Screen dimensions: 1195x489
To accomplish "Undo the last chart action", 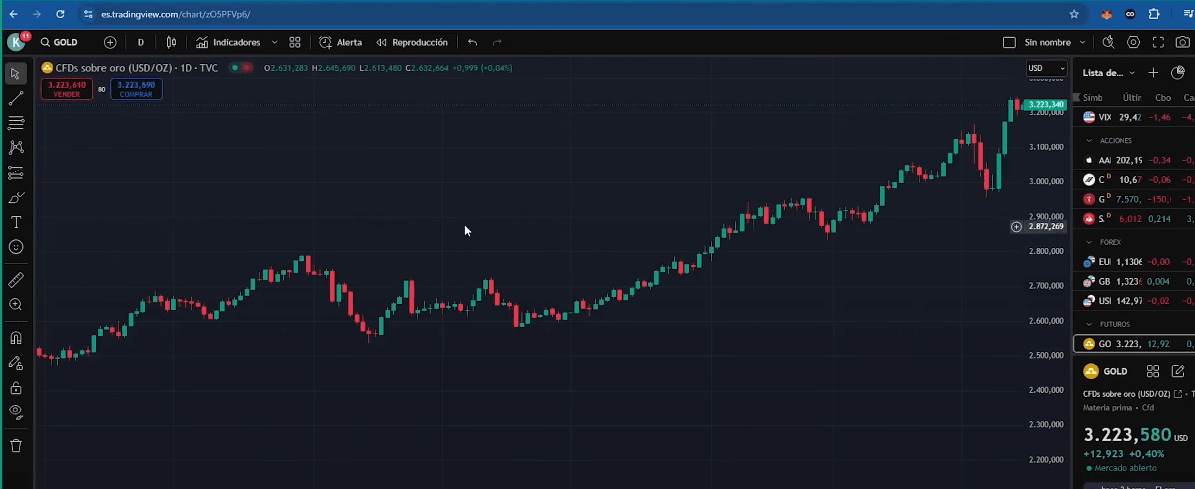I will [x=473, y=43].
